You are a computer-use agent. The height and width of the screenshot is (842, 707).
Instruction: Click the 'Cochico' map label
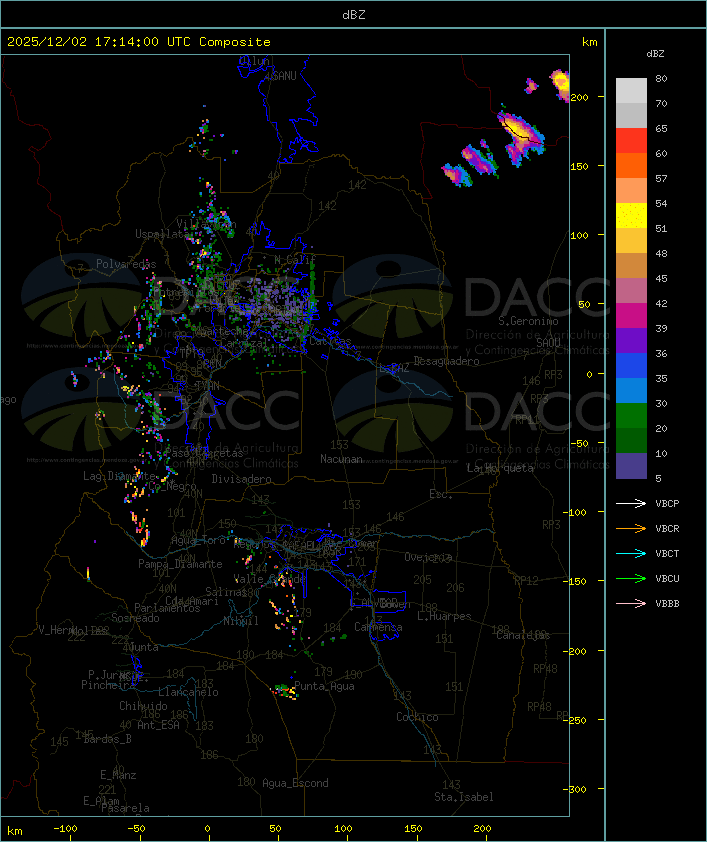(417, 717)
